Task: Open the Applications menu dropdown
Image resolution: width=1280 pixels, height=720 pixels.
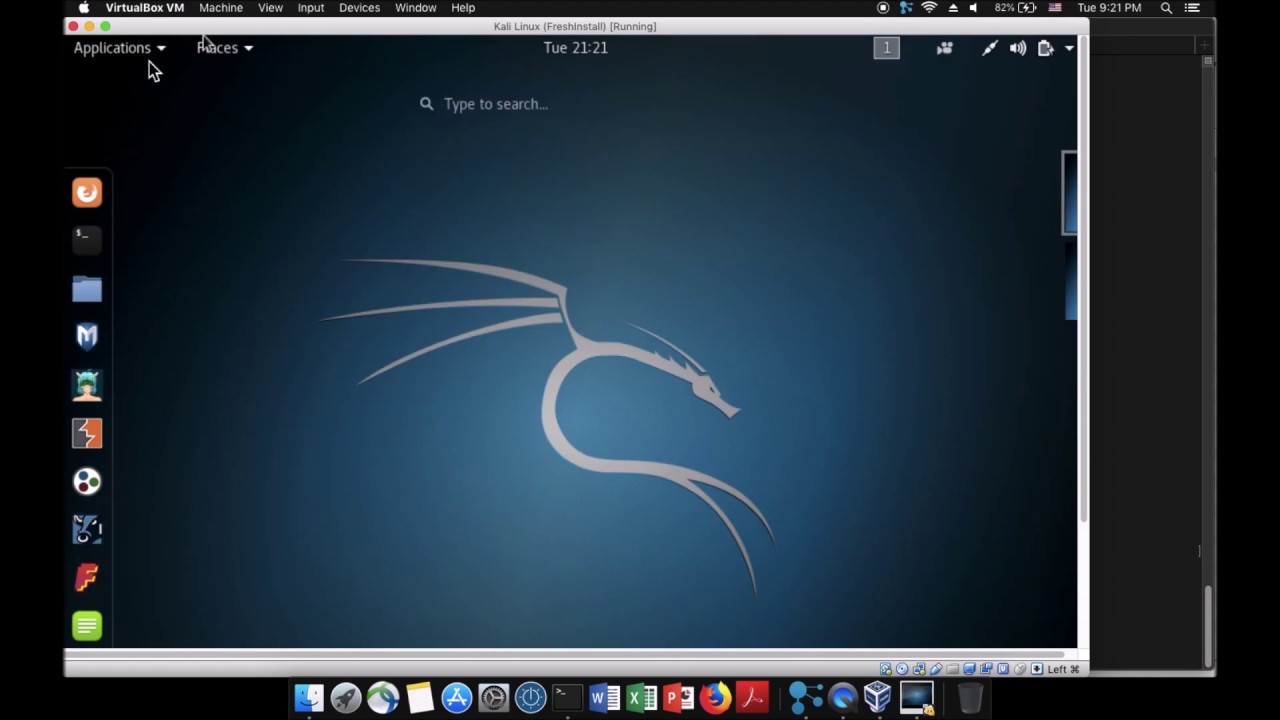Action: click(x=119, y=48)
